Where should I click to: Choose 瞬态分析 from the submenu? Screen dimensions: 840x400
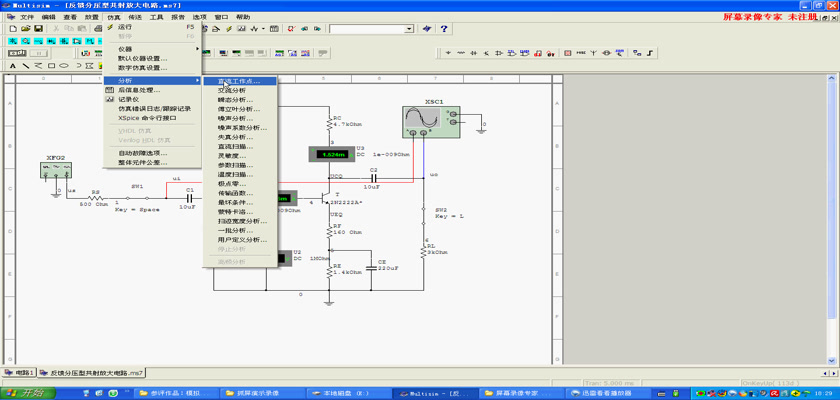pos(240,100)
